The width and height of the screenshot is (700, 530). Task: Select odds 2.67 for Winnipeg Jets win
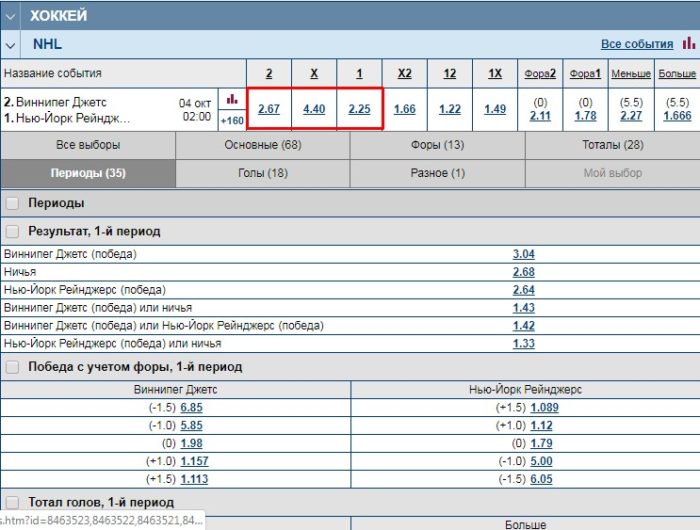tap(269, 109)
